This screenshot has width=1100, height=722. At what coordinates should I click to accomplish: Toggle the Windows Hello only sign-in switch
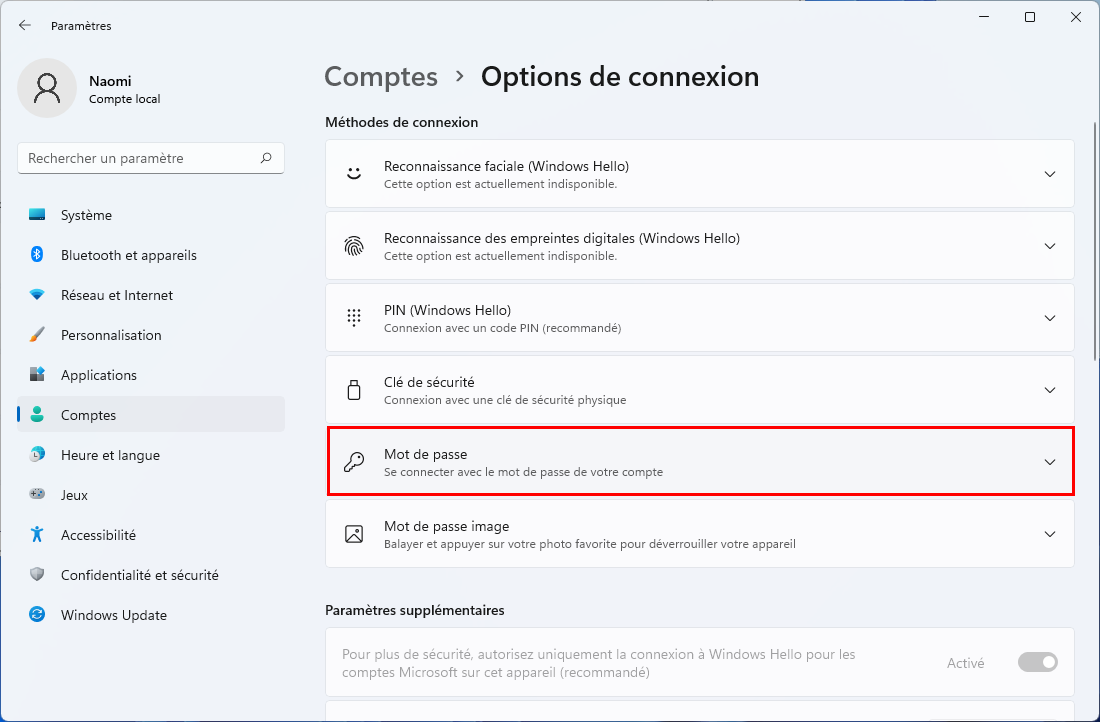pyautogui.click(x=1038, y=662)
